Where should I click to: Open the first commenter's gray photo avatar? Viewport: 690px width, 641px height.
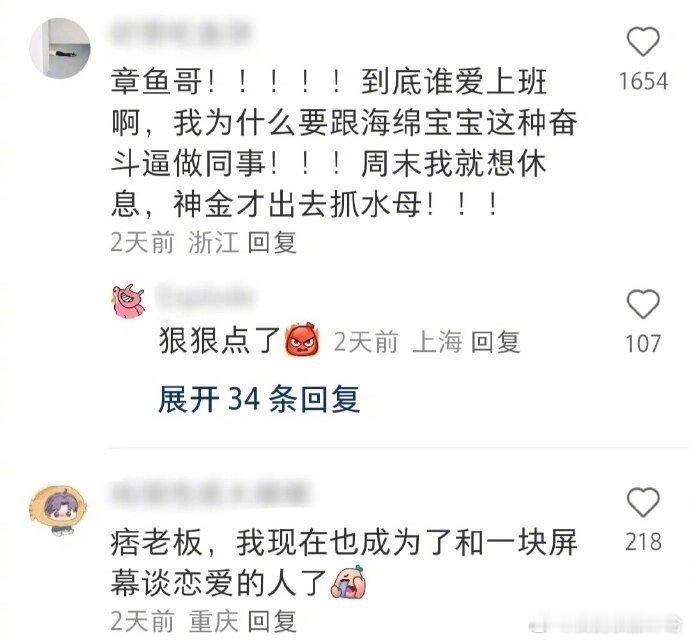tap(60, 48)
